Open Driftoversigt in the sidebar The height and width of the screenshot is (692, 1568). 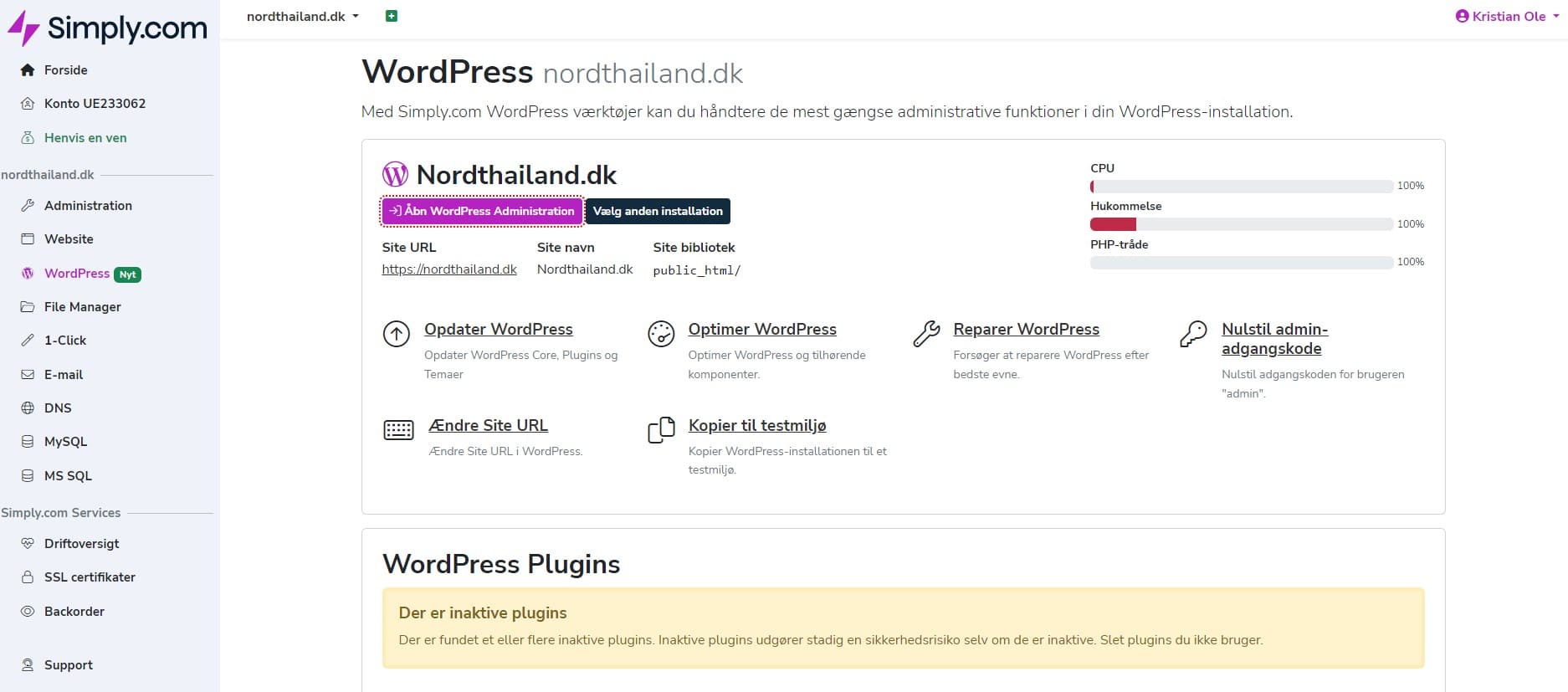[81, 544]
